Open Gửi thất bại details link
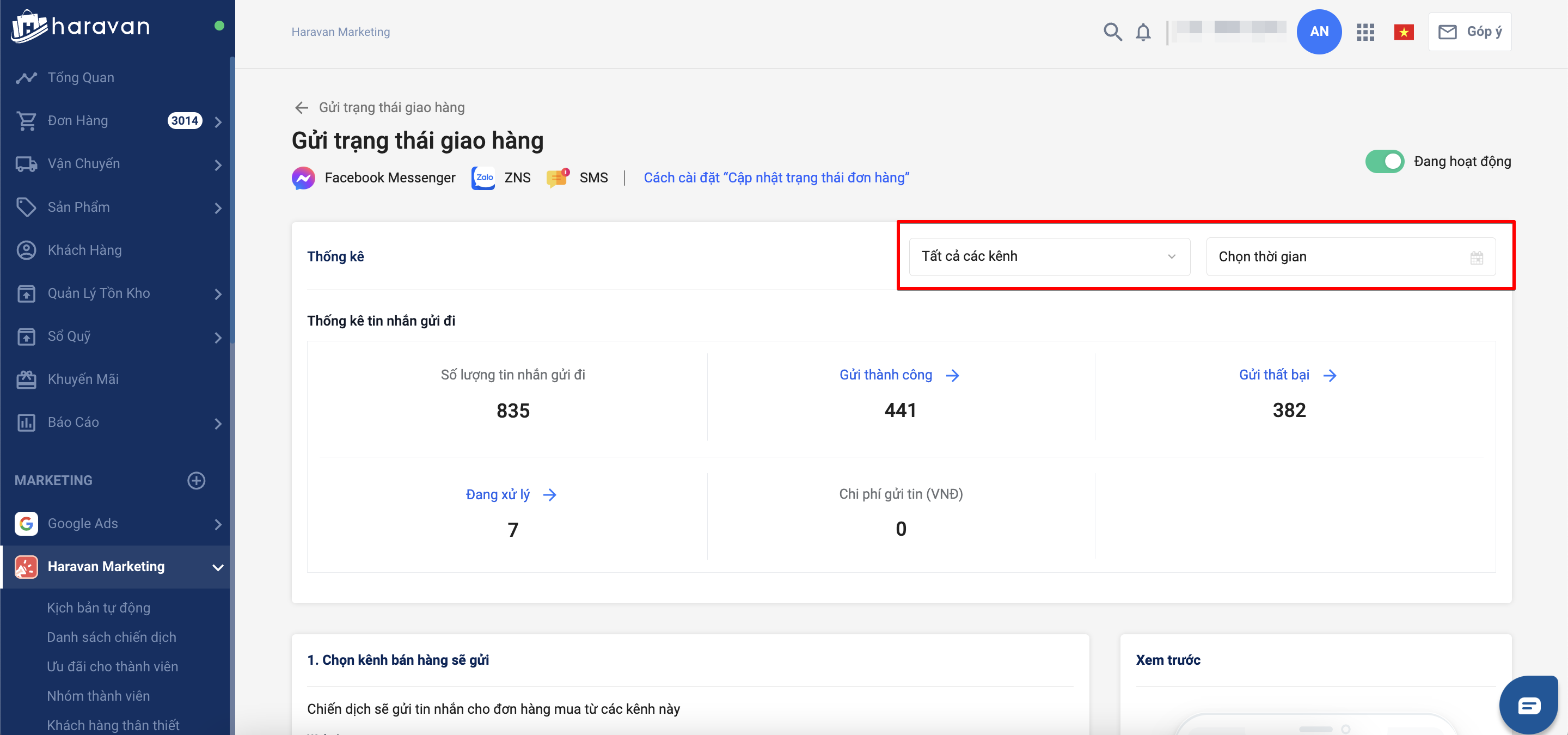 pos(1274,375)
